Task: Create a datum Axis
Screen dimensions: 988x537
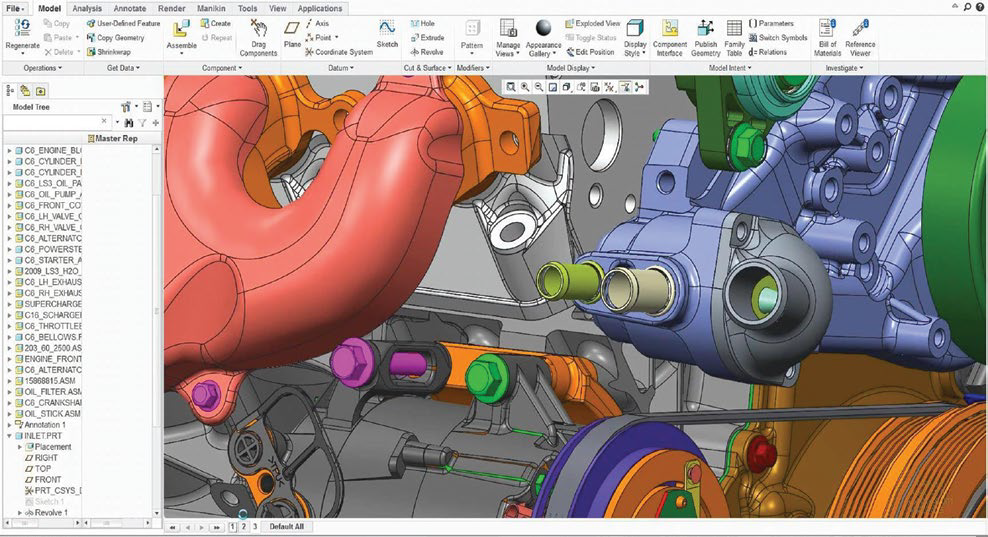Action: (318, 23)
